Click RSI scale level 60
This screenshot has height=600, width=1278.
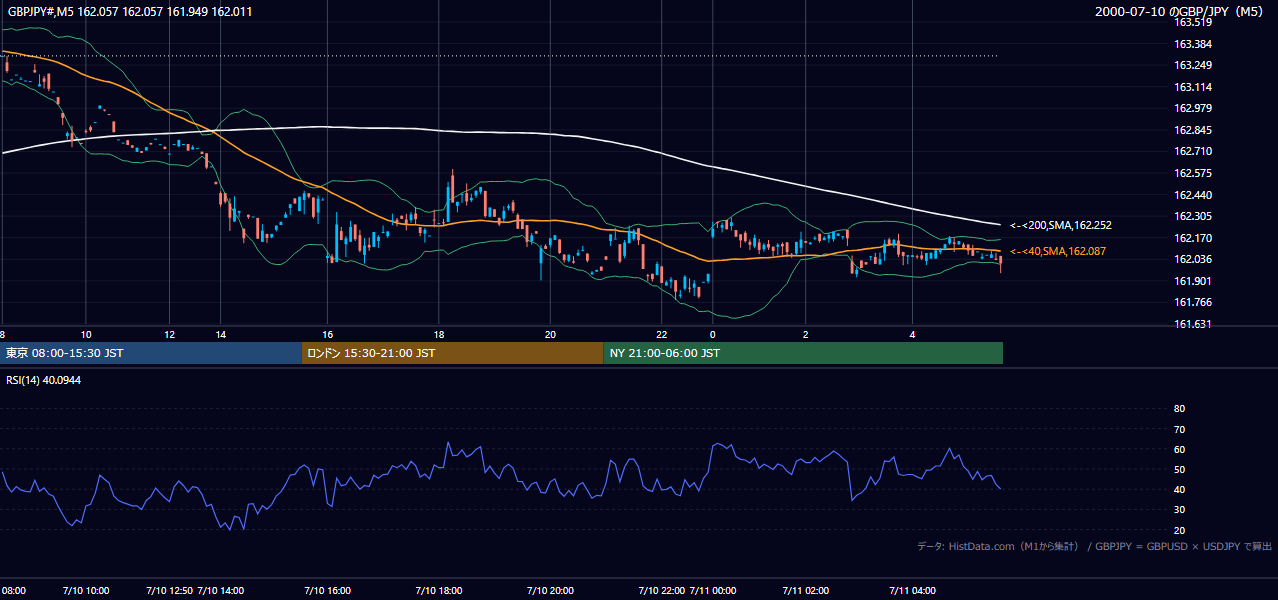1179,449
